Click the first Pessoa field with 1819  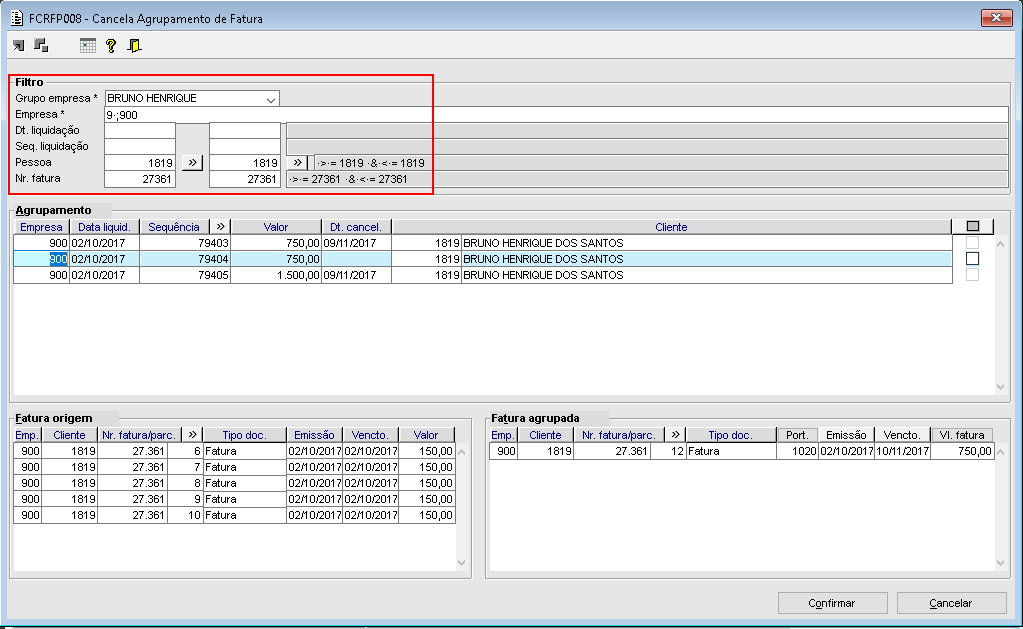pos(140,162)
